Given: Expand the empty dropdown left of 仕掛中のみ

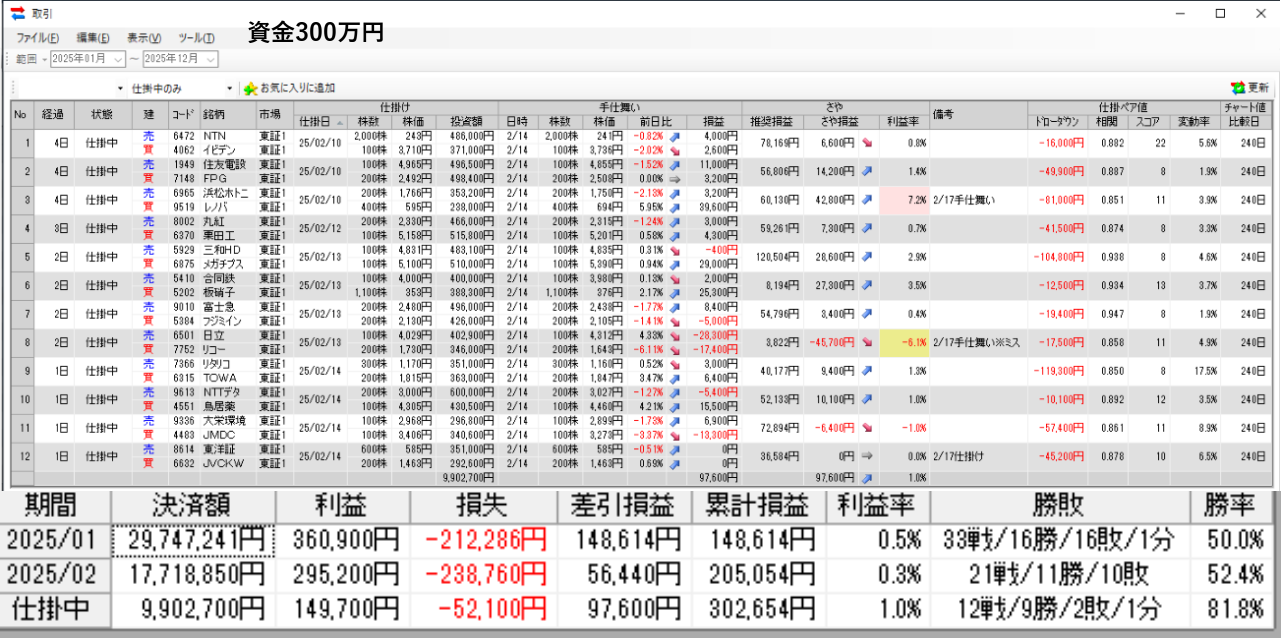Looking at the screenshot, I should (120, 88).
